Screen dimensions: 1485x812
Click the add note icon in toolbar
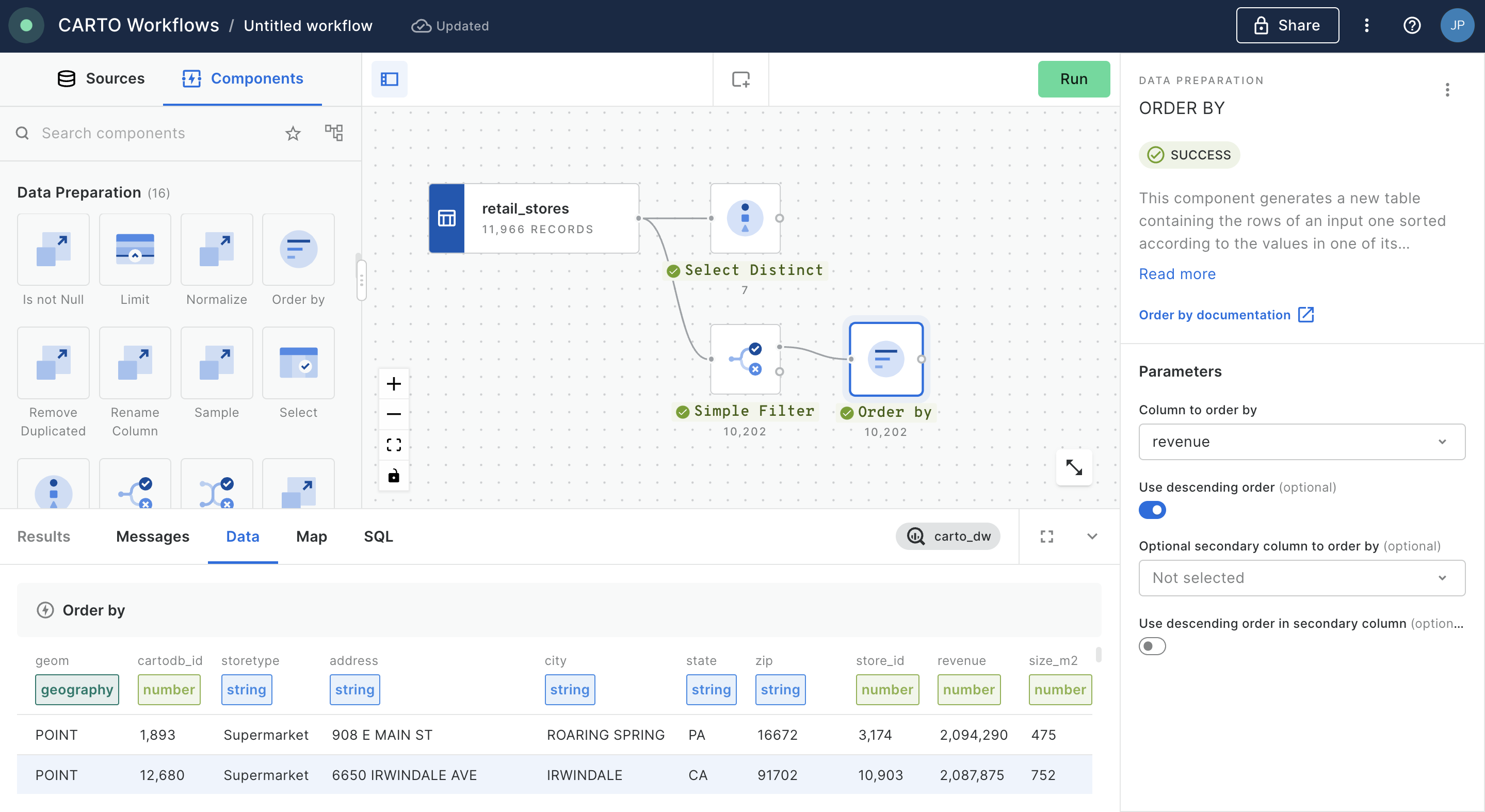point(740,79)
